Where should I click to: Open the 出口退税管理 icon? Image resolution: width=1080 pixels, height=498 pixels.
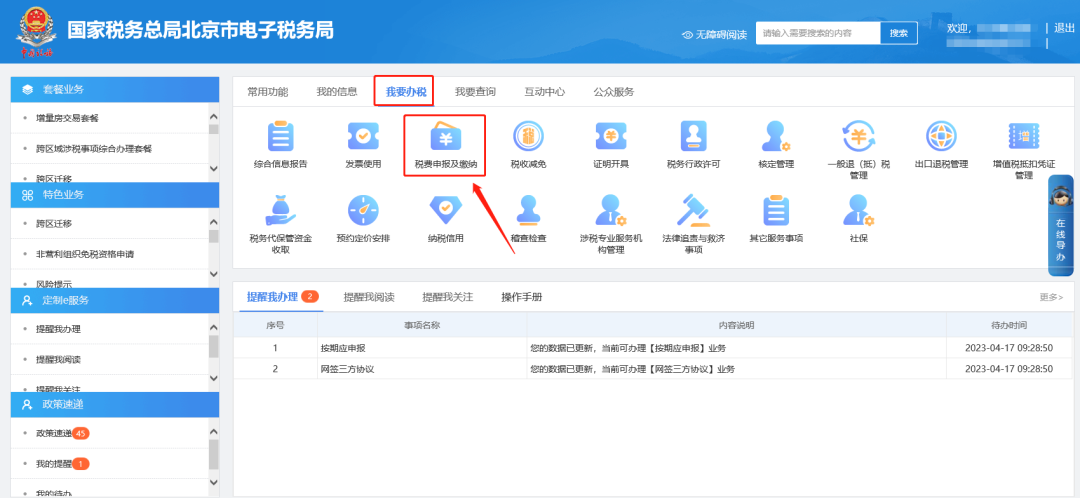pyautogui.click(x=941, y=136)
